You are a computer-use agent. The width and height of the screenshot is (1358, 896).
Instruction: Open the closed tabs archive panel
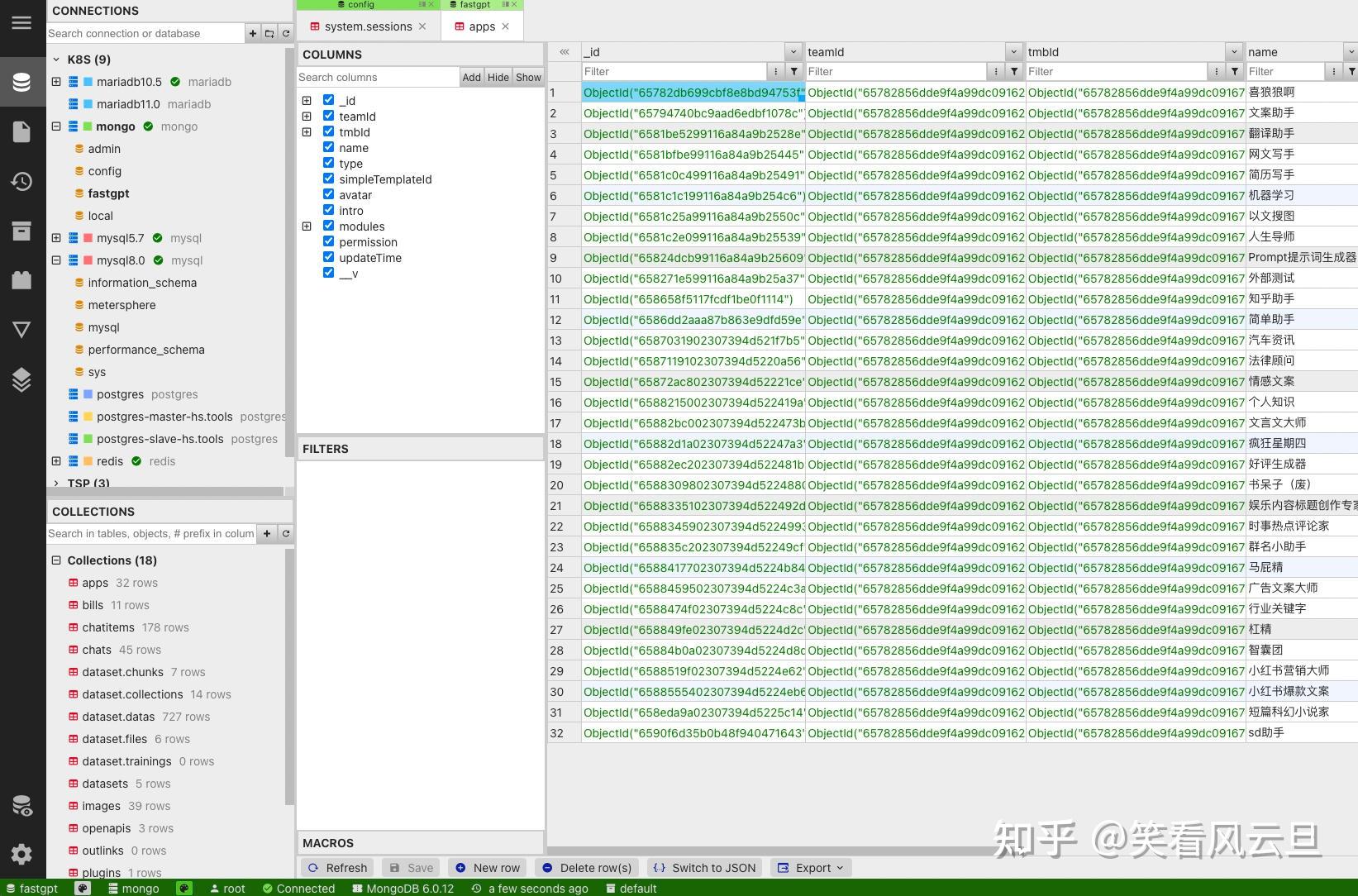coord(22,231)
